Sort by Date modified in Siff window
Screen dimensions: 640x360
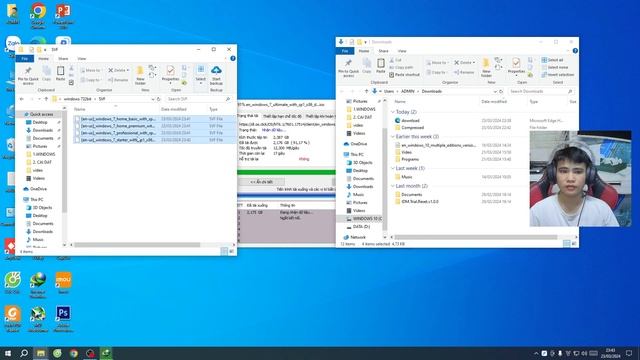click(173, 109)
